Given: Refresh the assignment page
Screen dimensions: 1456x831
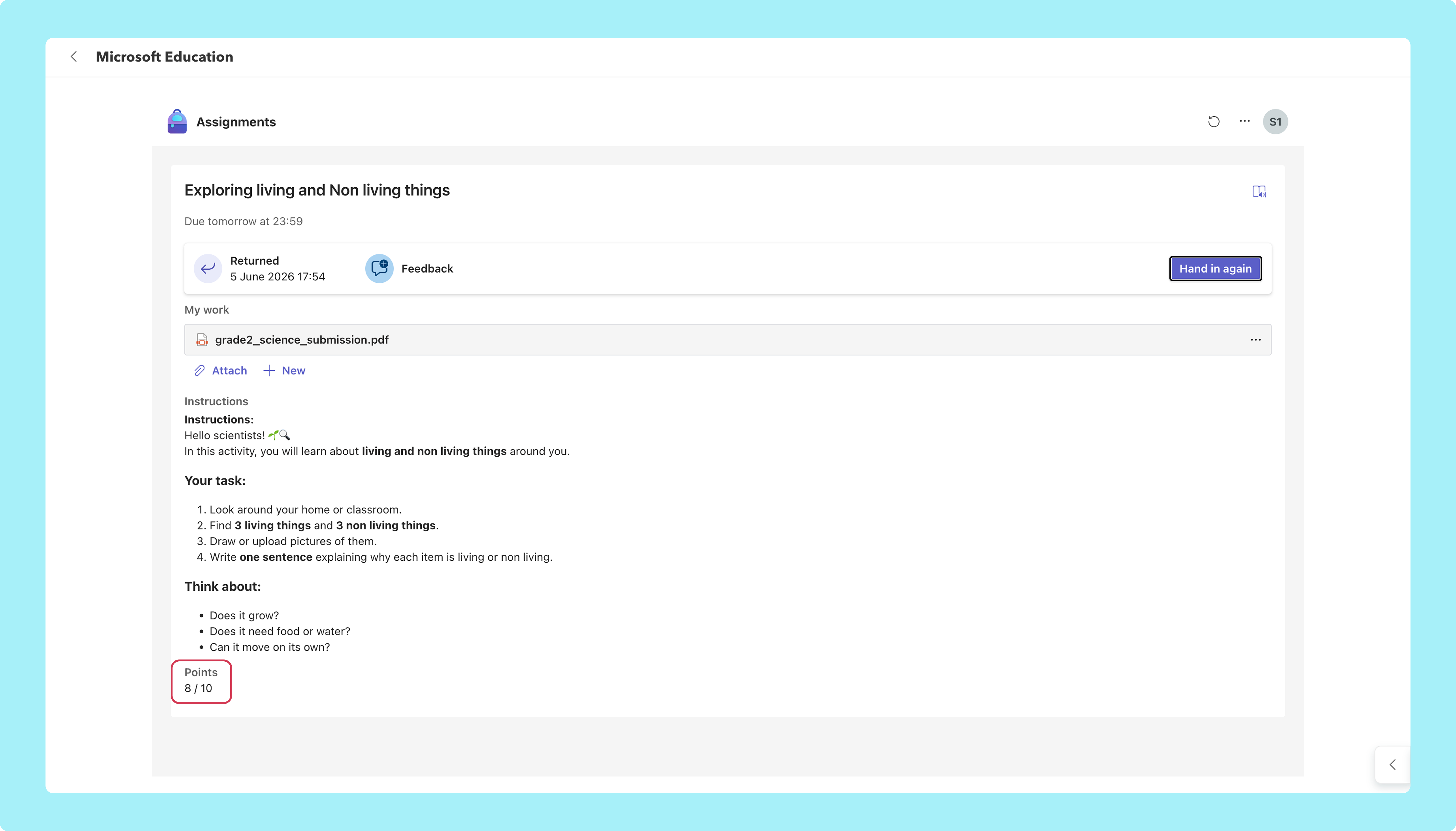Looking at the screenshot, I should tap(1214, 122).
